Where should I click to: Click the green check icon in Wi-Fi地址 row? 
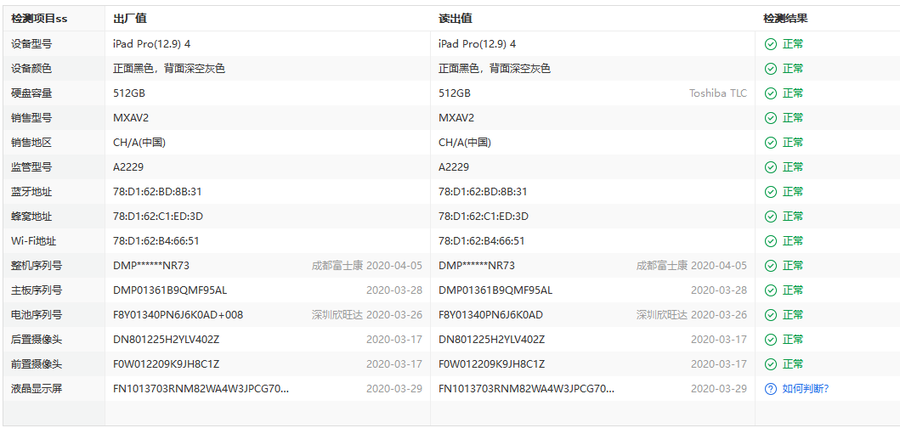pyautogui.click(x=770, y=241)
